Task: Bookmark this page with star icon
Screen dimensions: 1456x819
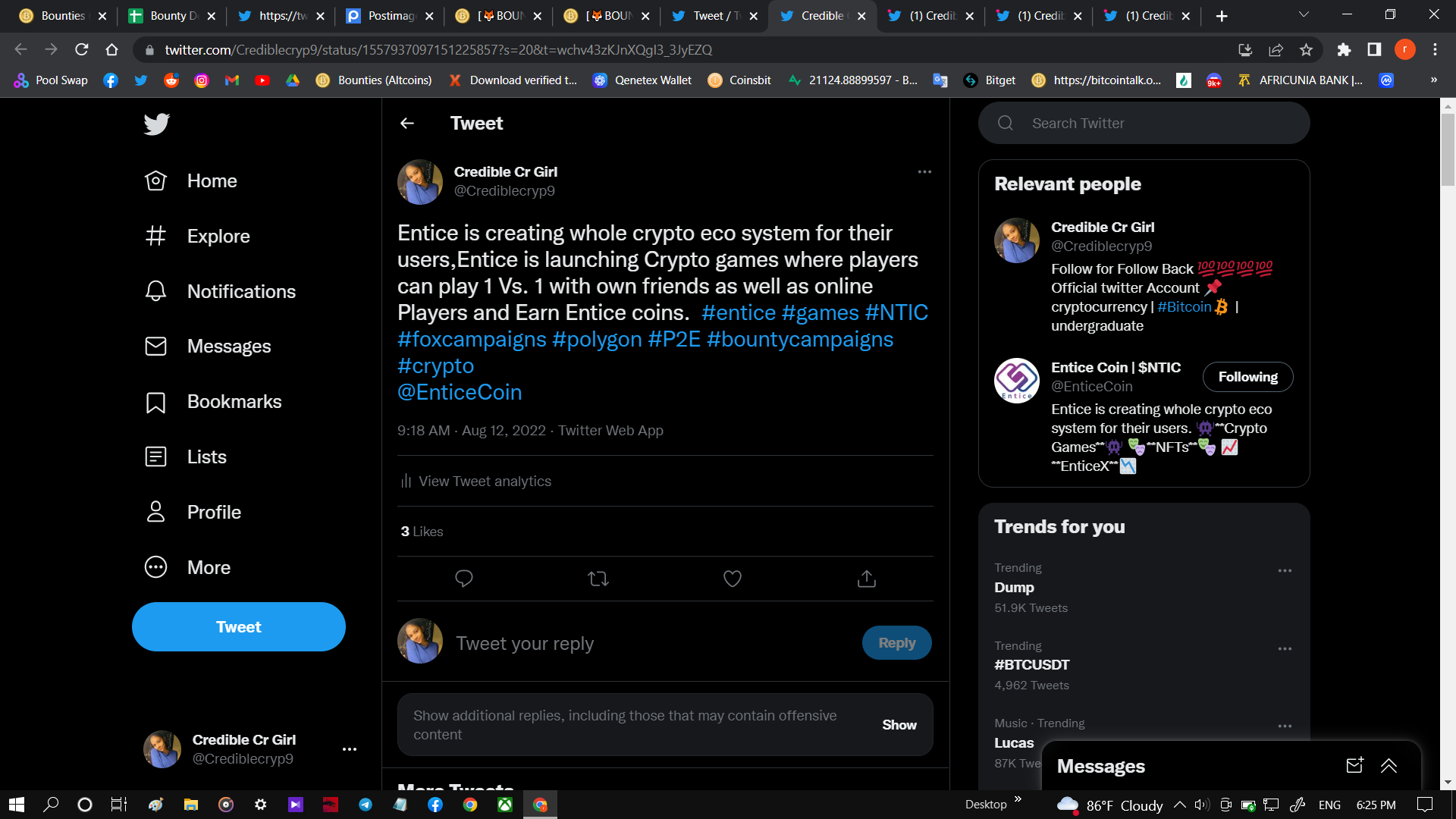Action: click(x=1306, y=50)
